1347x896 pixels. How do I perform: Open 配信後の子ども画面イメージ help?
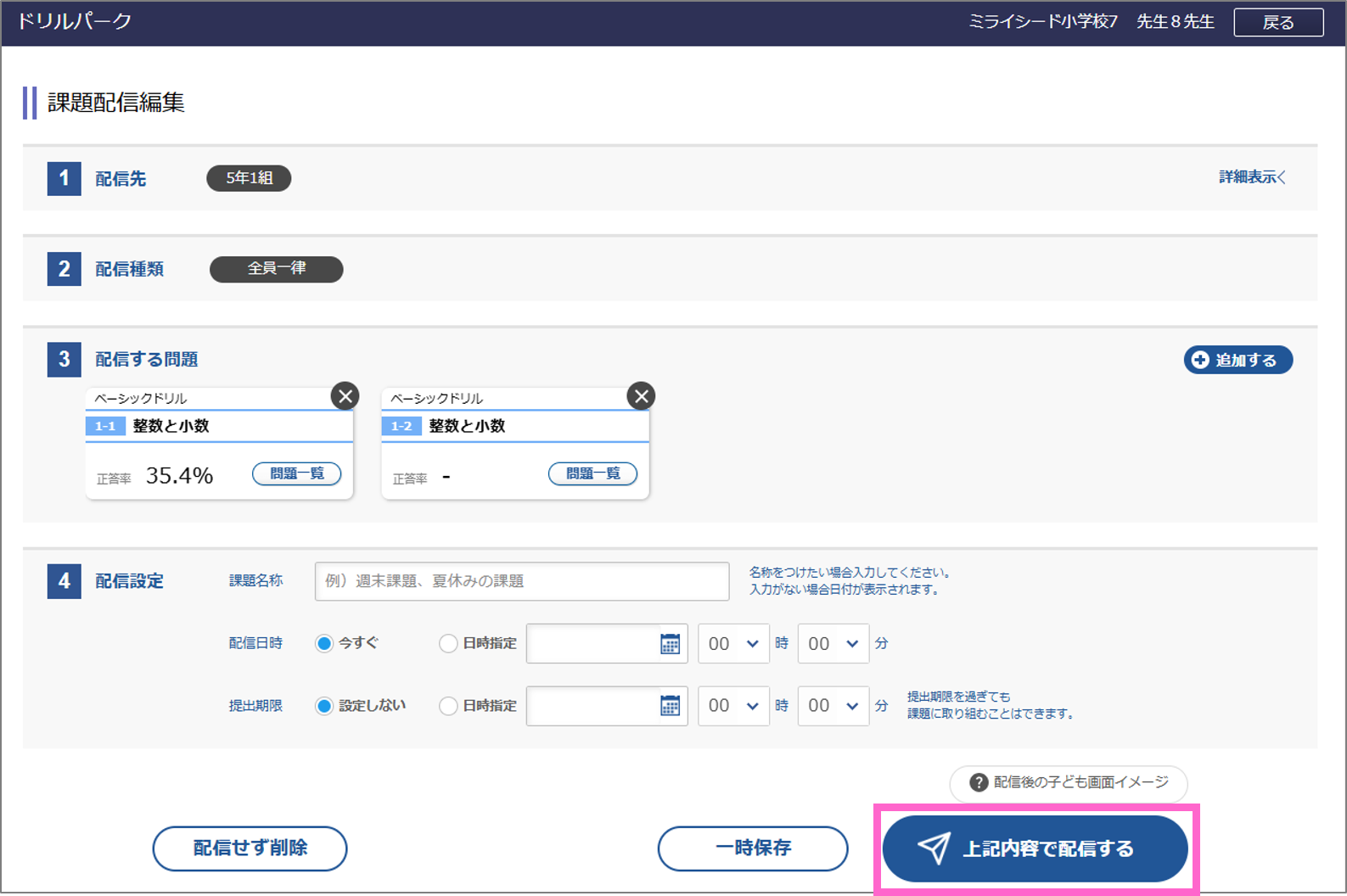coord(1069,783)
